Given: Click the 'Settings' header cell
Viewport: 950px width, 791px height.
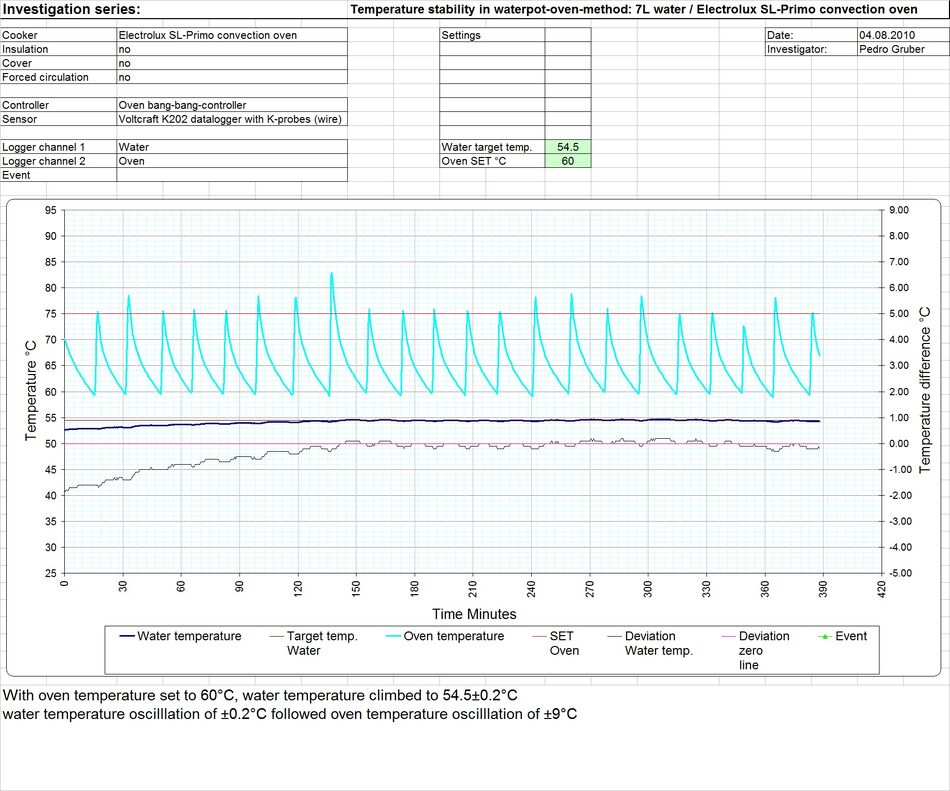Looking at the screenshot, I should [492, 35].
